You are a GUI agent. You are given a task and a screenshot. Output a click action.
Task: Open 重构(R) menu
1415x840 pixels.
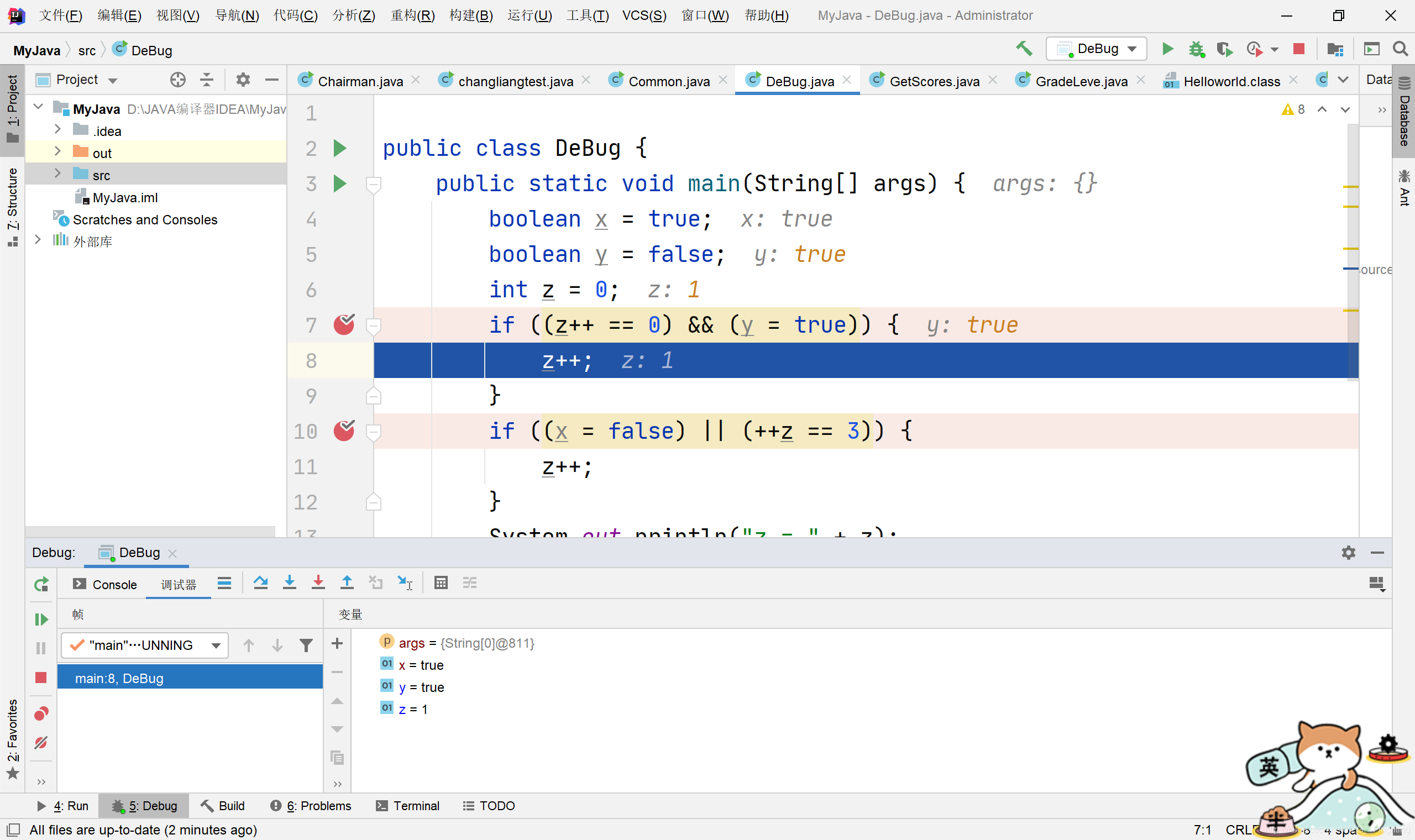click(x=412, y=15)
